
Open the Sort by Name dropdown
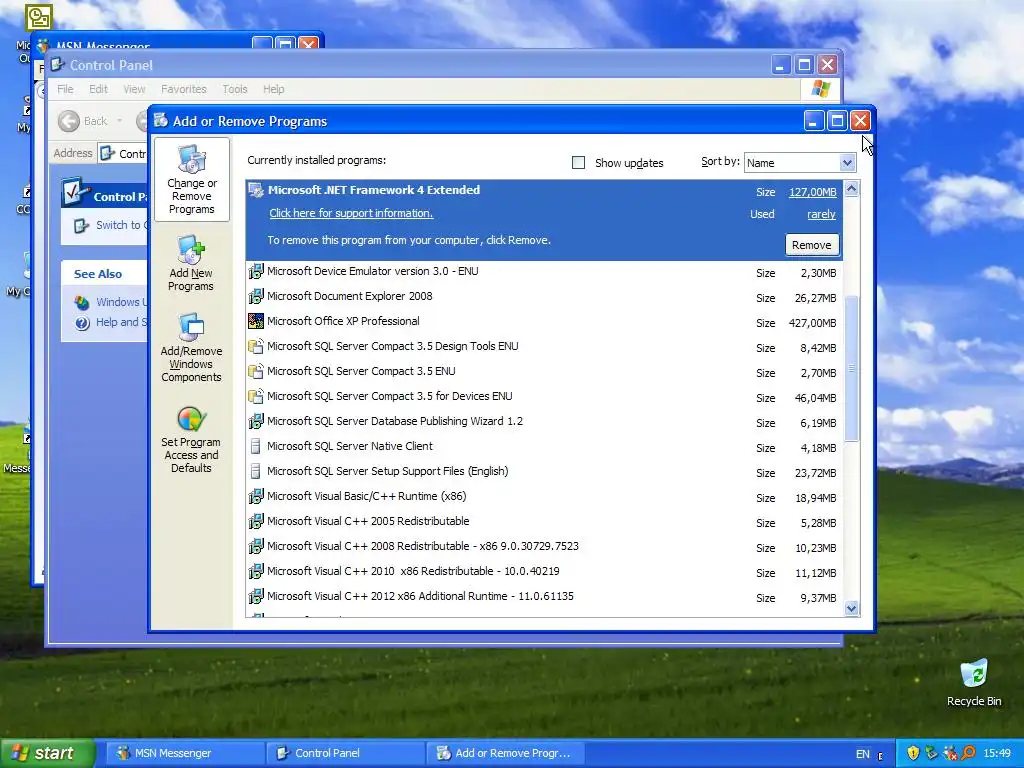pos(847,163)
